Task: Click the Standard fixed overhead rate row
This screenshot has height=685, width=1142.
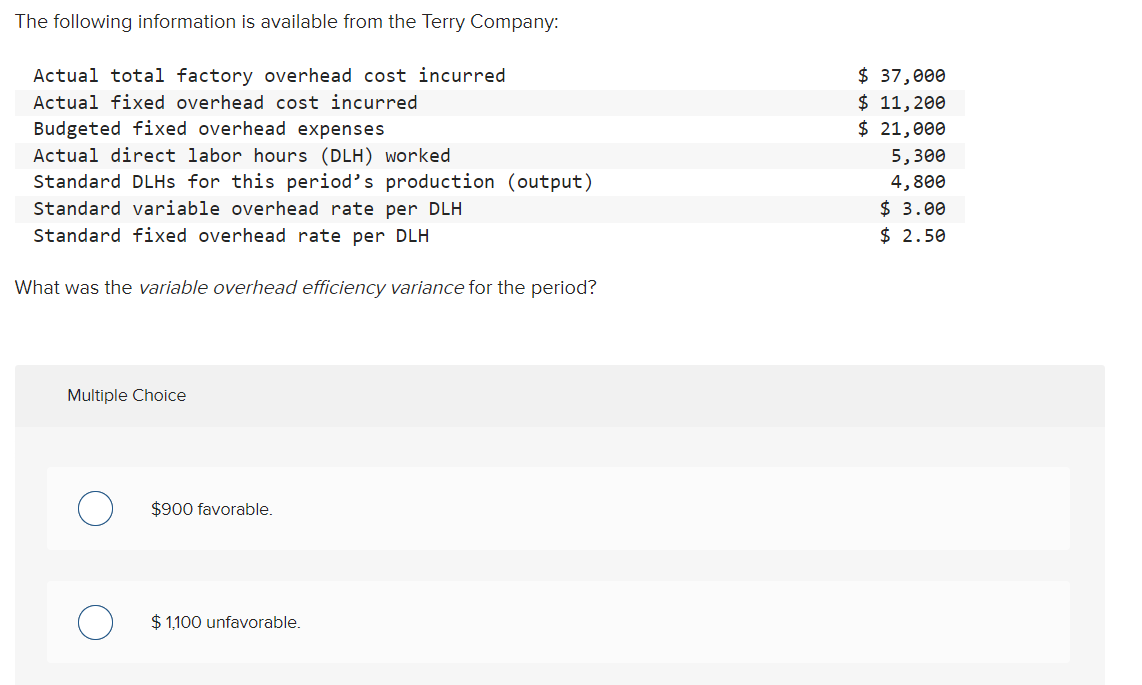Action: (x=232, y=235)
